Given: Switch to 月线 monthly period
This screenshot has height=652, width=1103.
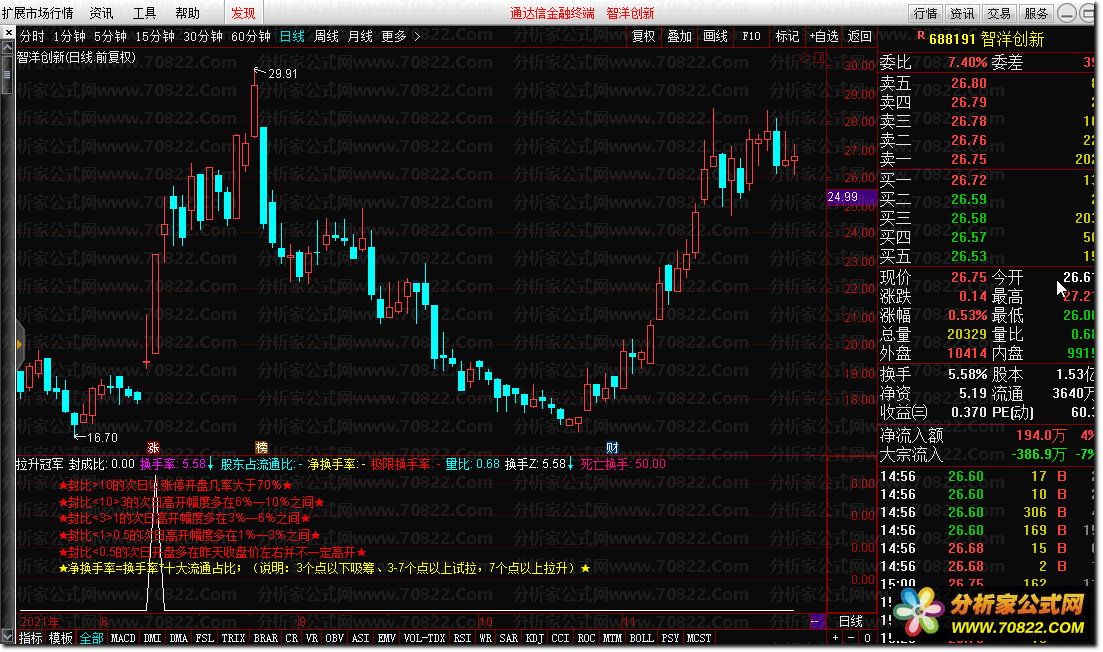Looking at the screenshot, I should [x=360, y=37].
